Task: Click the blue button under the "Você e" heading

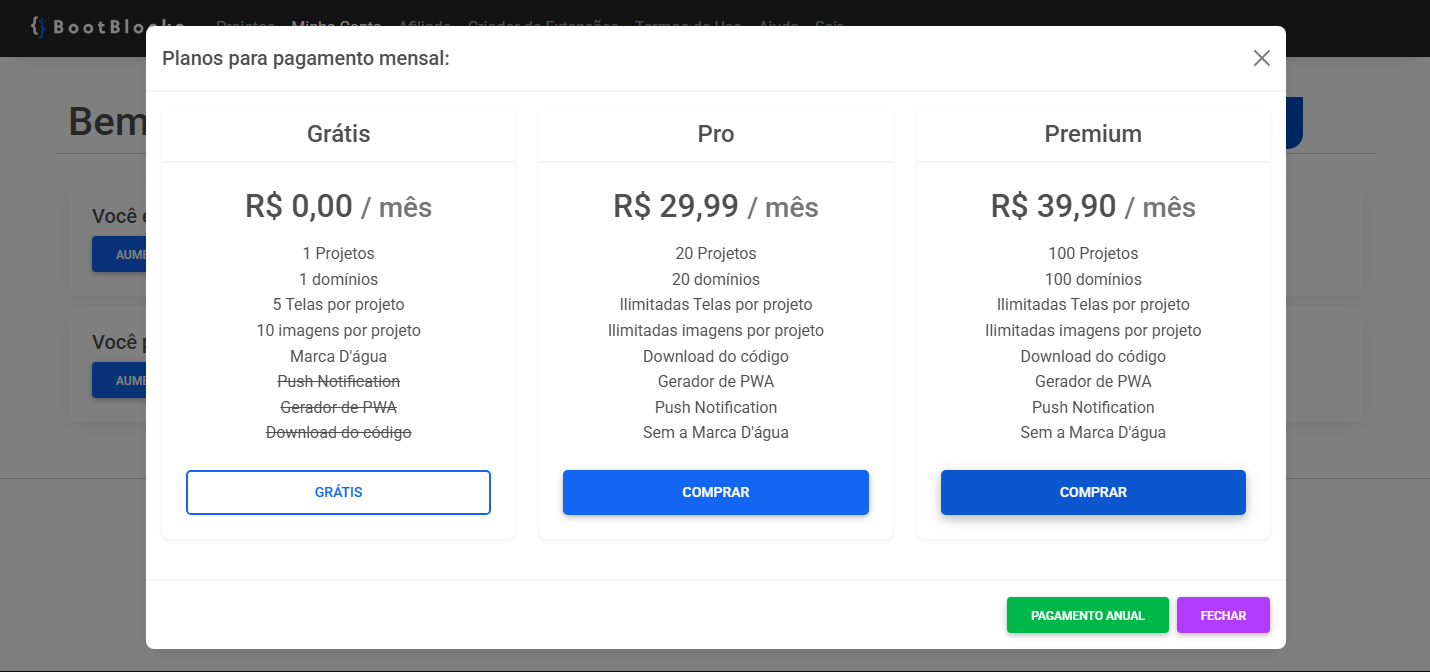Action: click(119, 254)
